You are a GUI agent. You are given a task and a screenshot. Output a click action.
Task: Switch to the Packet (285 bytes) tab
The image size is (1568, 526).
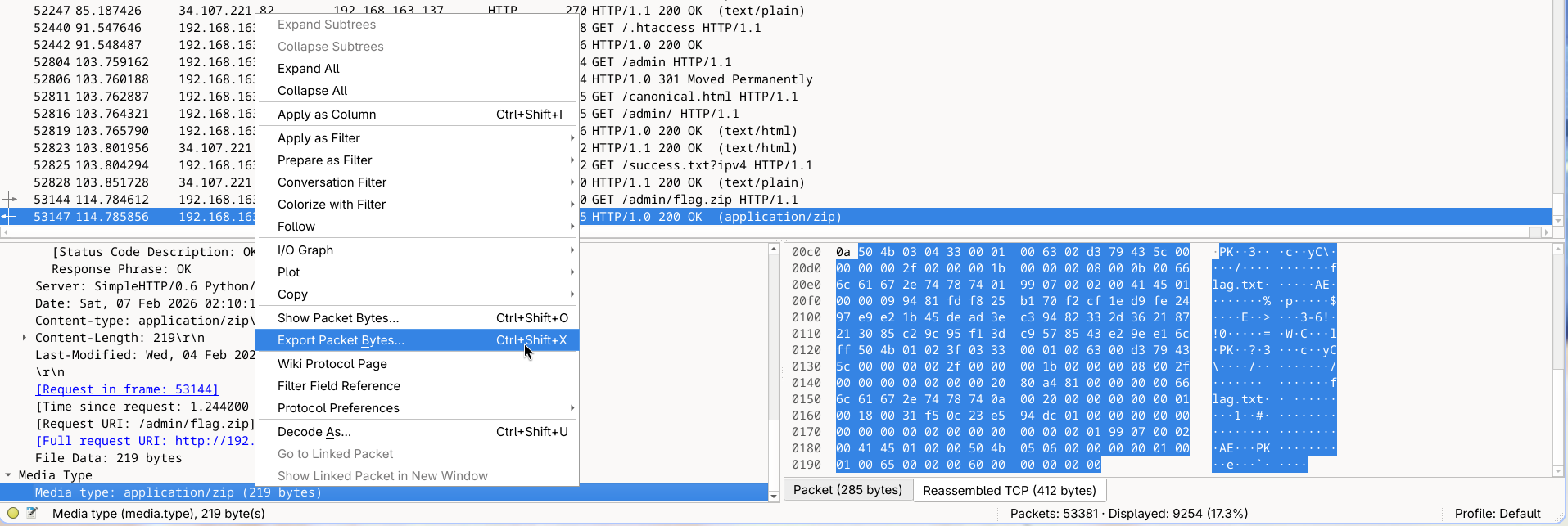point(847,490)
